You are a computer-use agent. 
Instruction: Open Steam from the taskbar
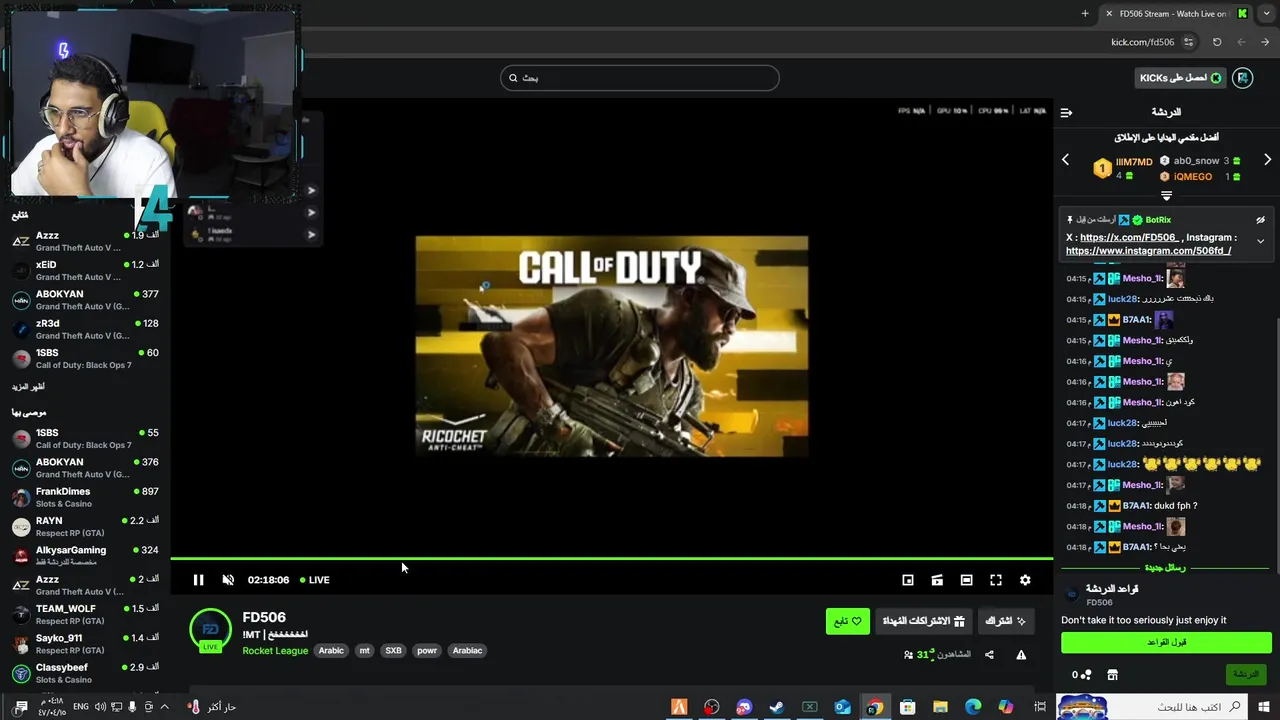(776, 707)
